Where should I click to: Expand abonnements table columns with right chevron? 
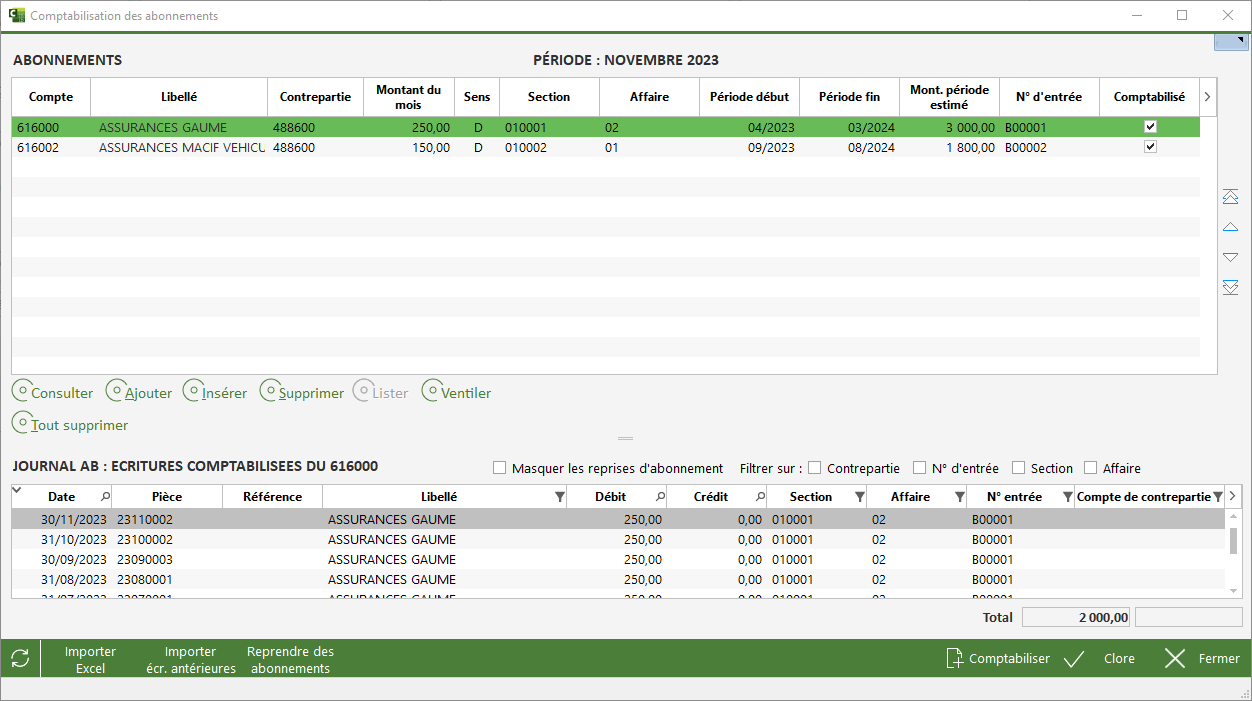pyautogui.click(x=1207, y=97)
